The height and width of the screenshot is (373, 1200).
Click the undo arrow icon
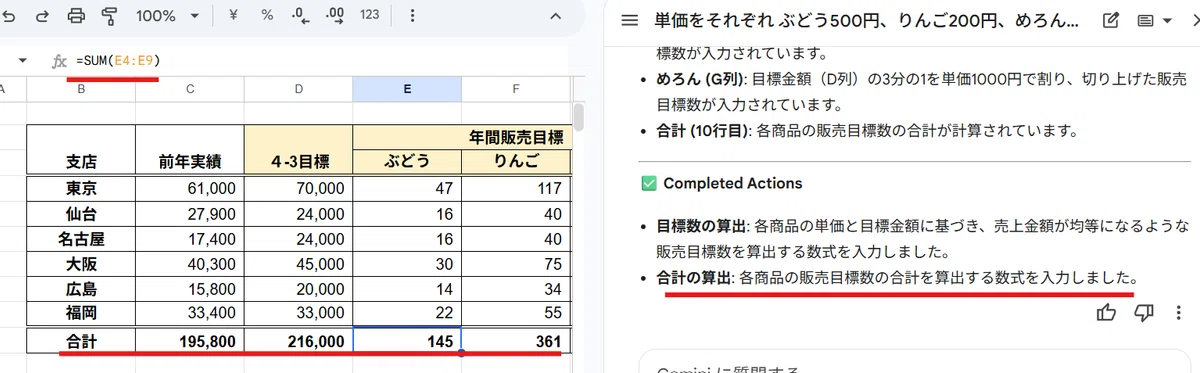coord(10,16)
